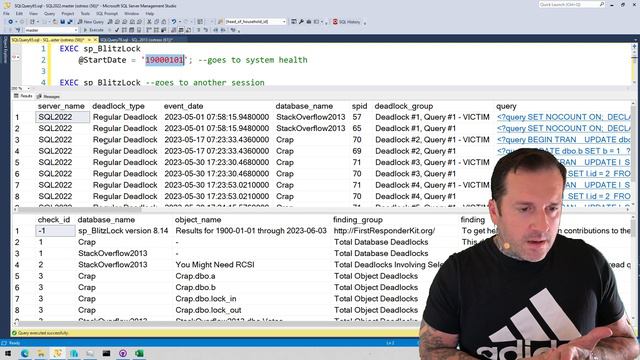Click the SSMS taskbar icon
The height and width of the screenshot is (360, 640).
click(57, 353)
